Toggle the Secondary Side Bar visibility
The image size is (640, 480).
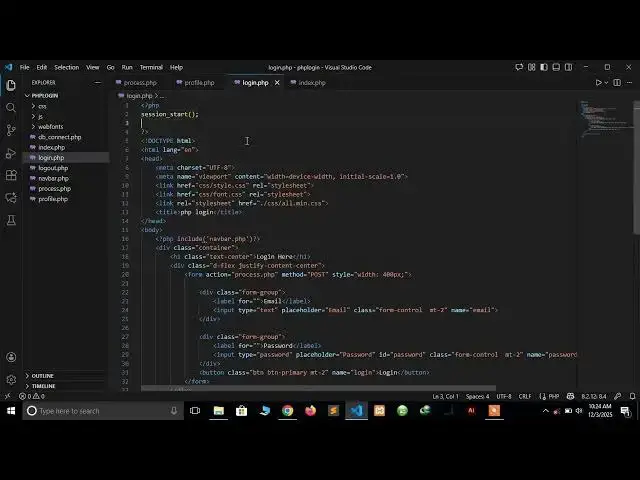pos(568,67)
